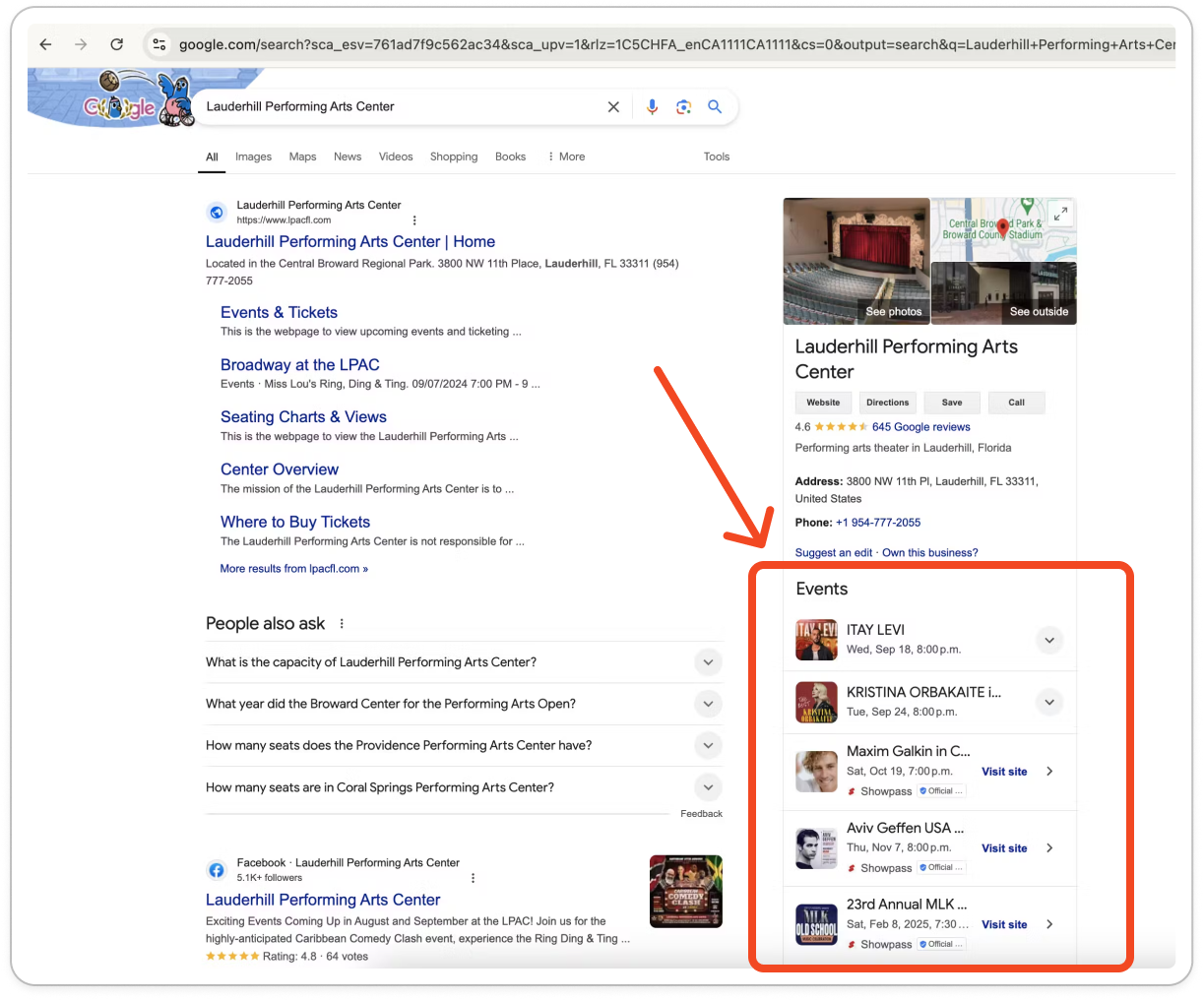Open the Where to Buy Tickets sitelink
Image resolution: width=1204 pixels, height=1000 pixels.
click(295, 523)
